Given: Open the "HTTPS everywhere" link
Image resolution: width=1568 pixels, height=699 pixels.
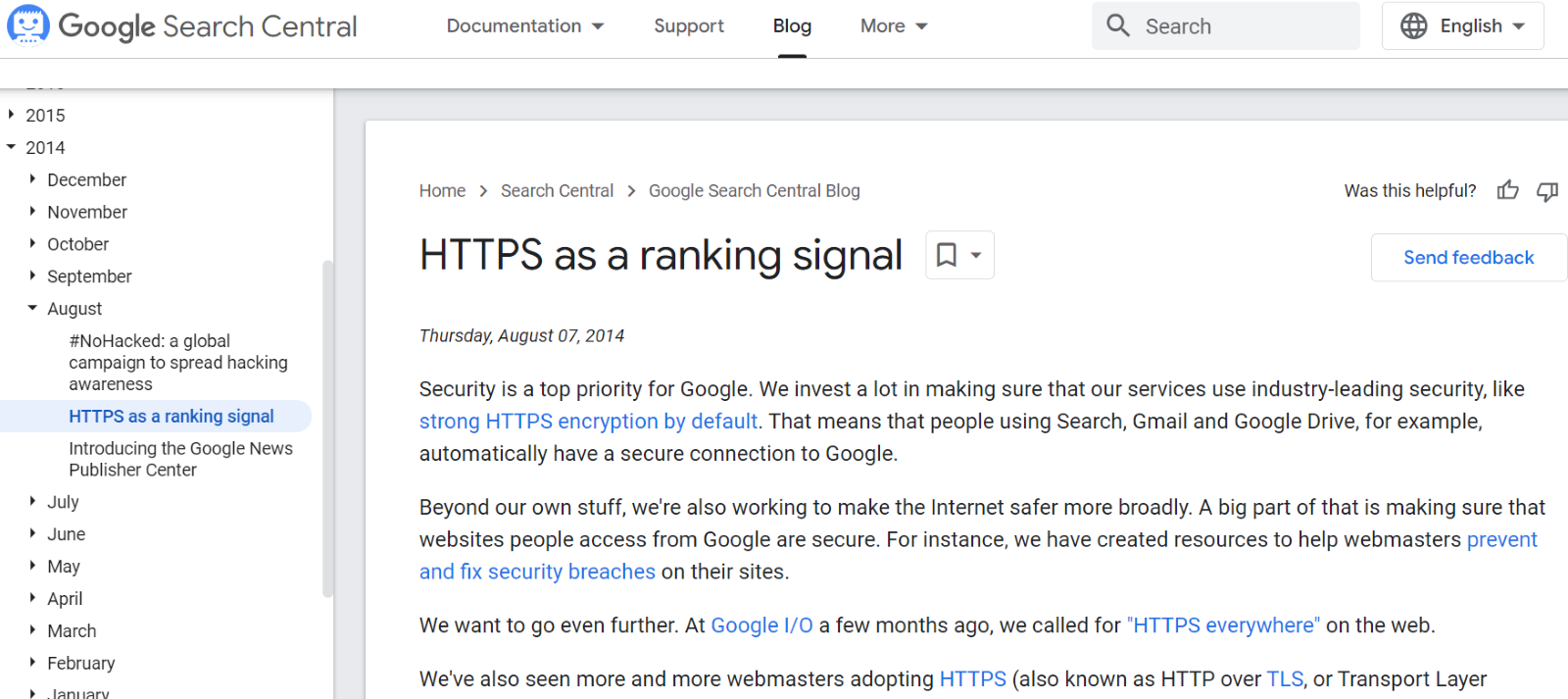Looking at the screenshot, I should coord(1223,625).
